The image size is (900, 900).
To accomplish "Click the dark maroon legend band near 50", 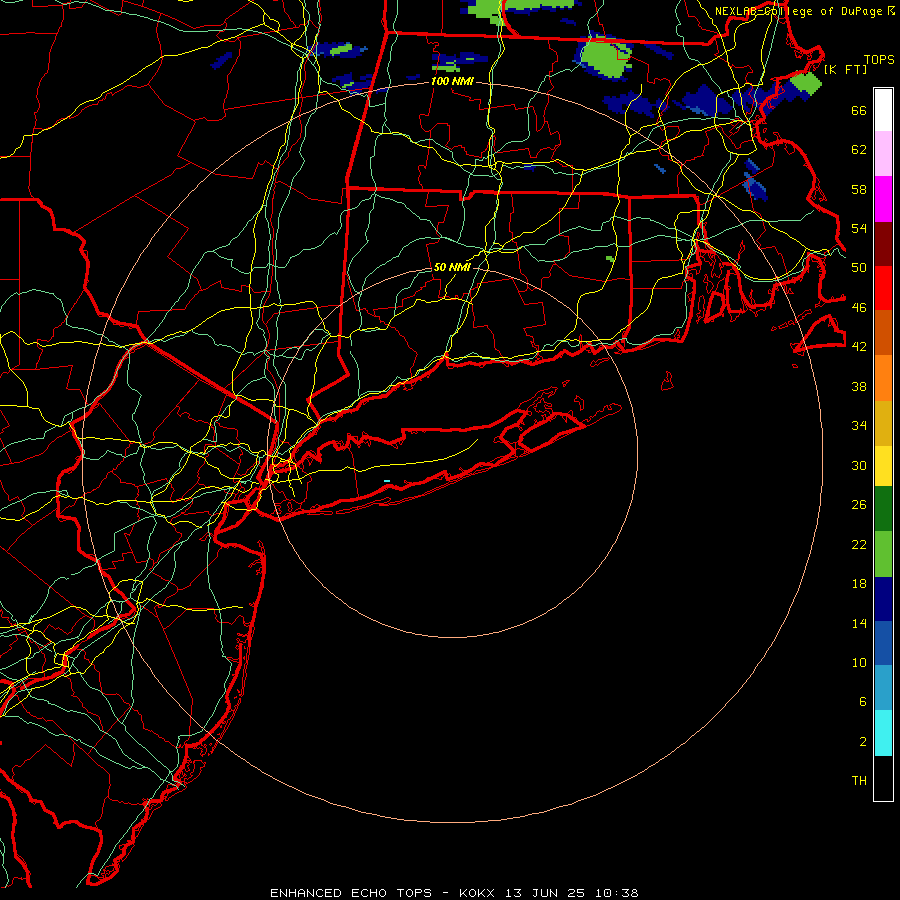I will pyautogui.click(x=883, y=244).
